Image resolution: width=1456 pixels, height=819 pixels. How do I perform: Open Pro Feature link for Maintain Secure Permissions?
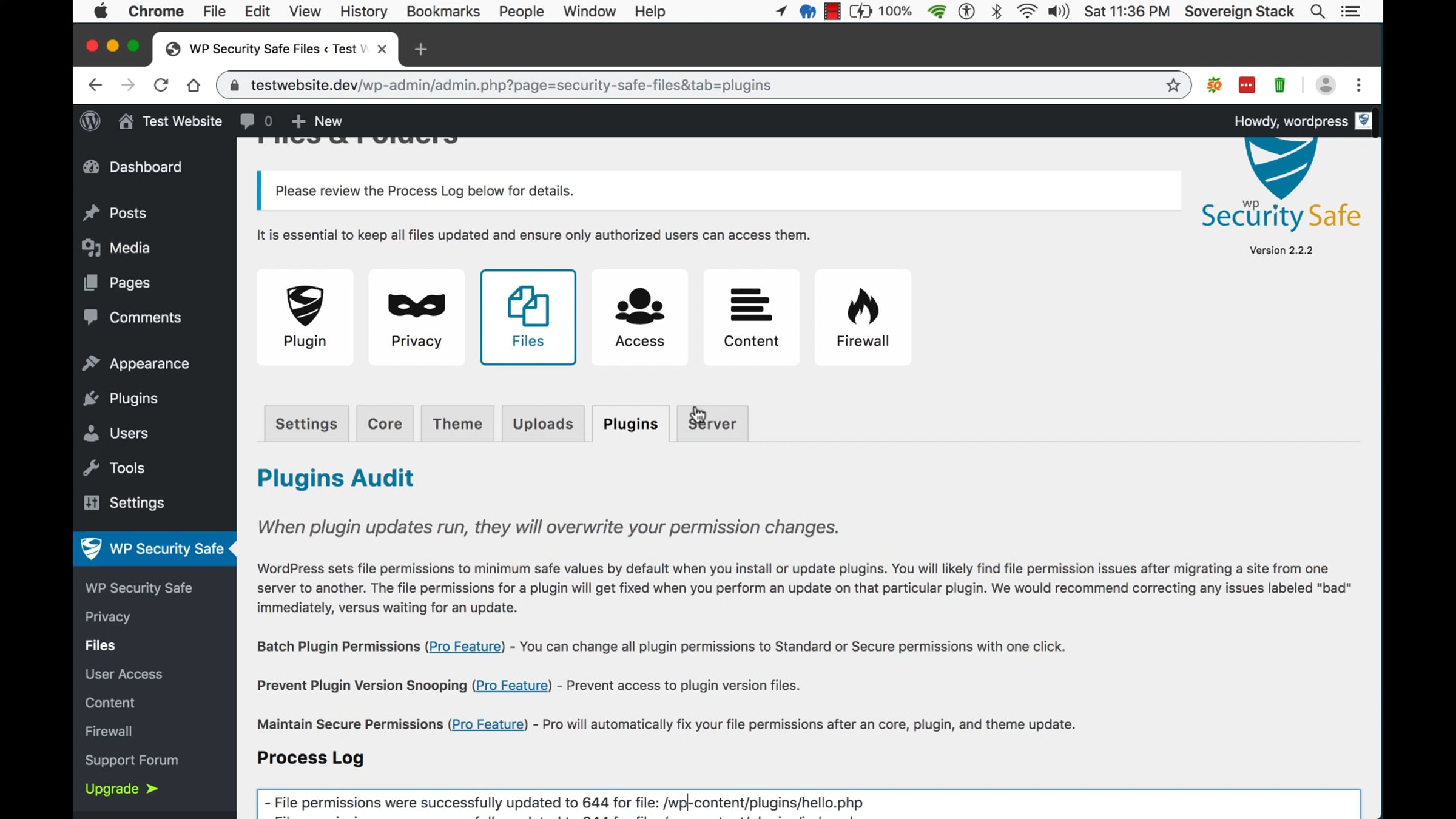point(488,724)
